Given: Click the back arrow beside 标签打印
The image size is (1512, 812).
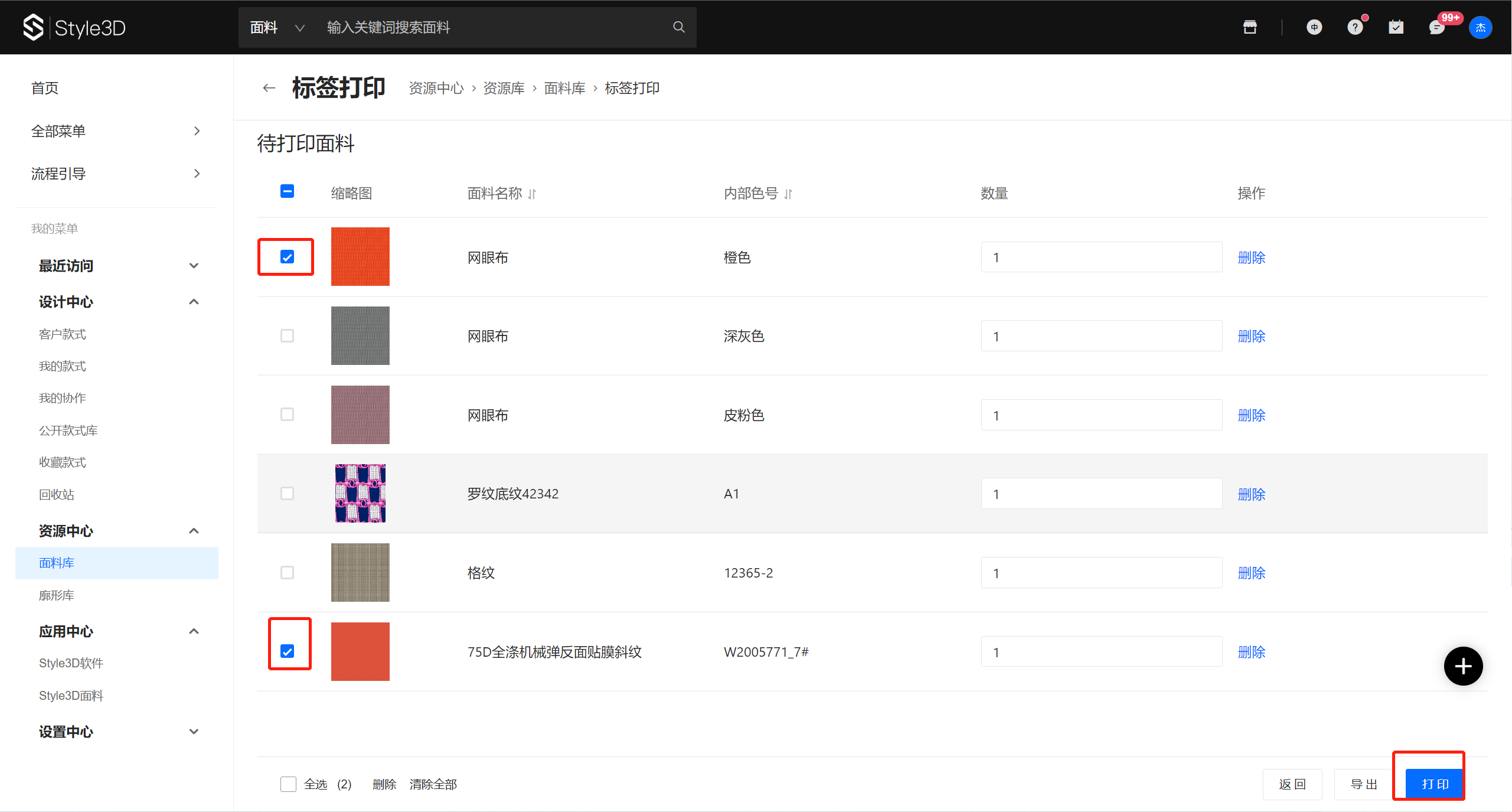Looking at the screenshot, I should coord(269,88).
